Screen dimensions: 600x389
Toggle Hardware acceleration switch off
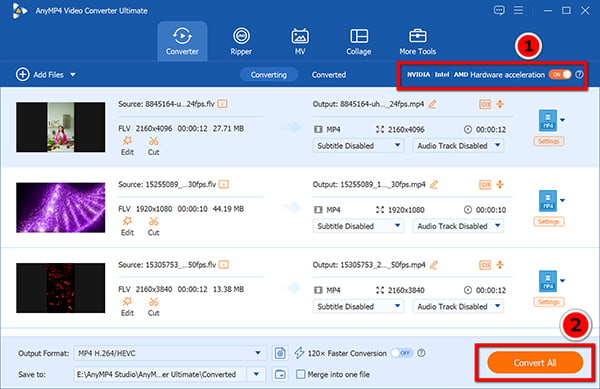pos(560,74)
